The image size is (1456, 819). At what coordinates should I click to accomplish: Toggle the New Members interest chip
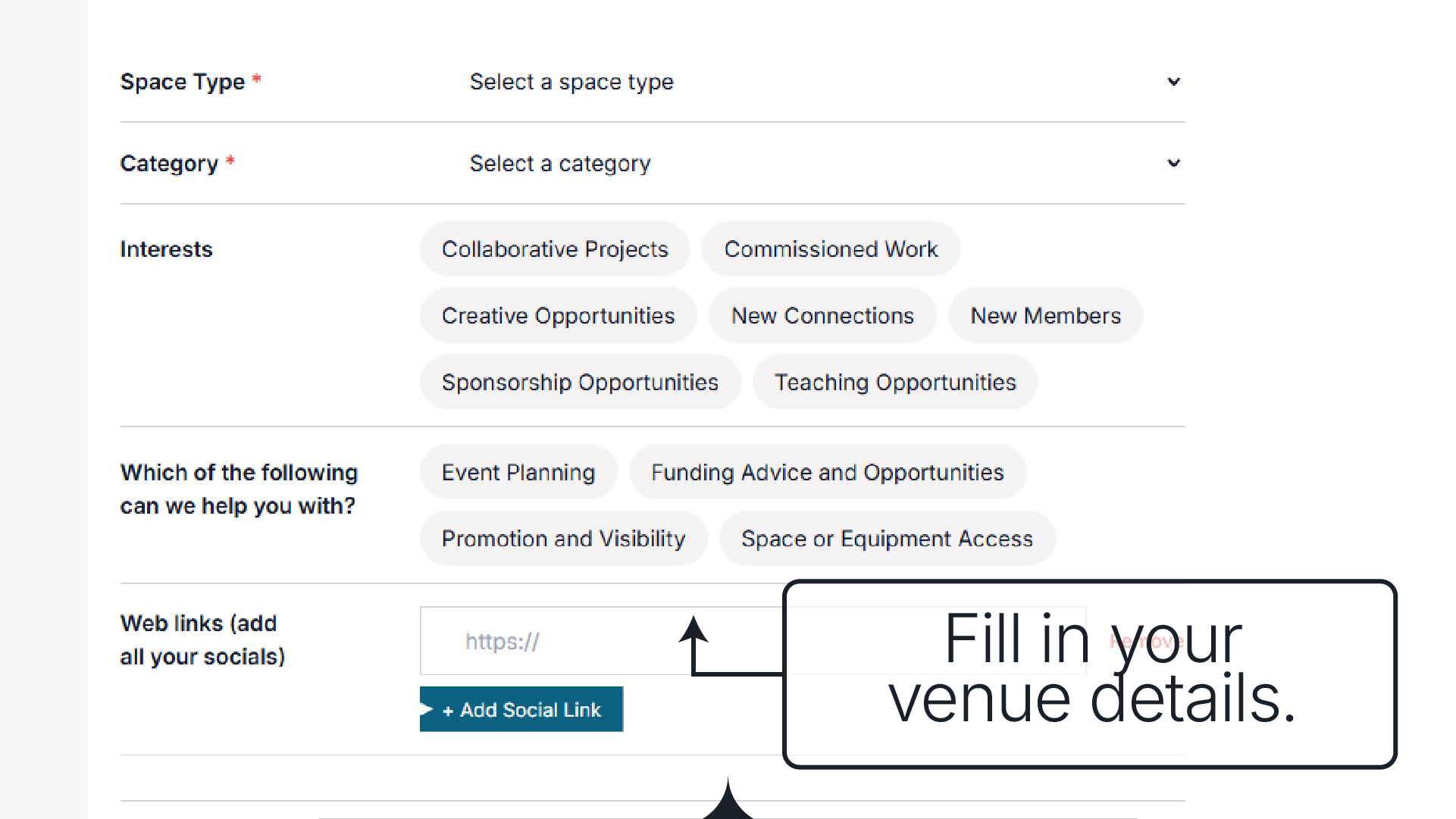tap(1045, 316)
